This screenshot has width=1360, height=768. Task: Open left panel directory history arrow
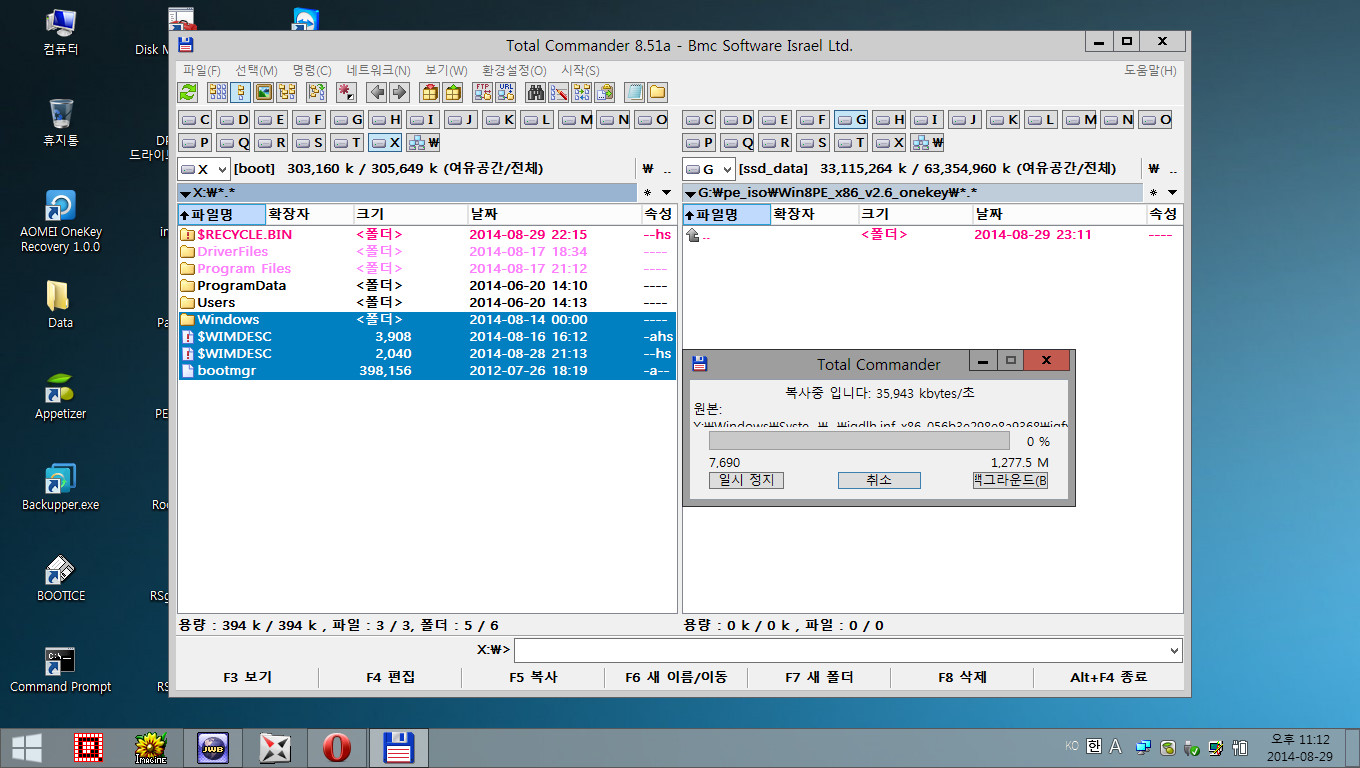coord(667,192)
